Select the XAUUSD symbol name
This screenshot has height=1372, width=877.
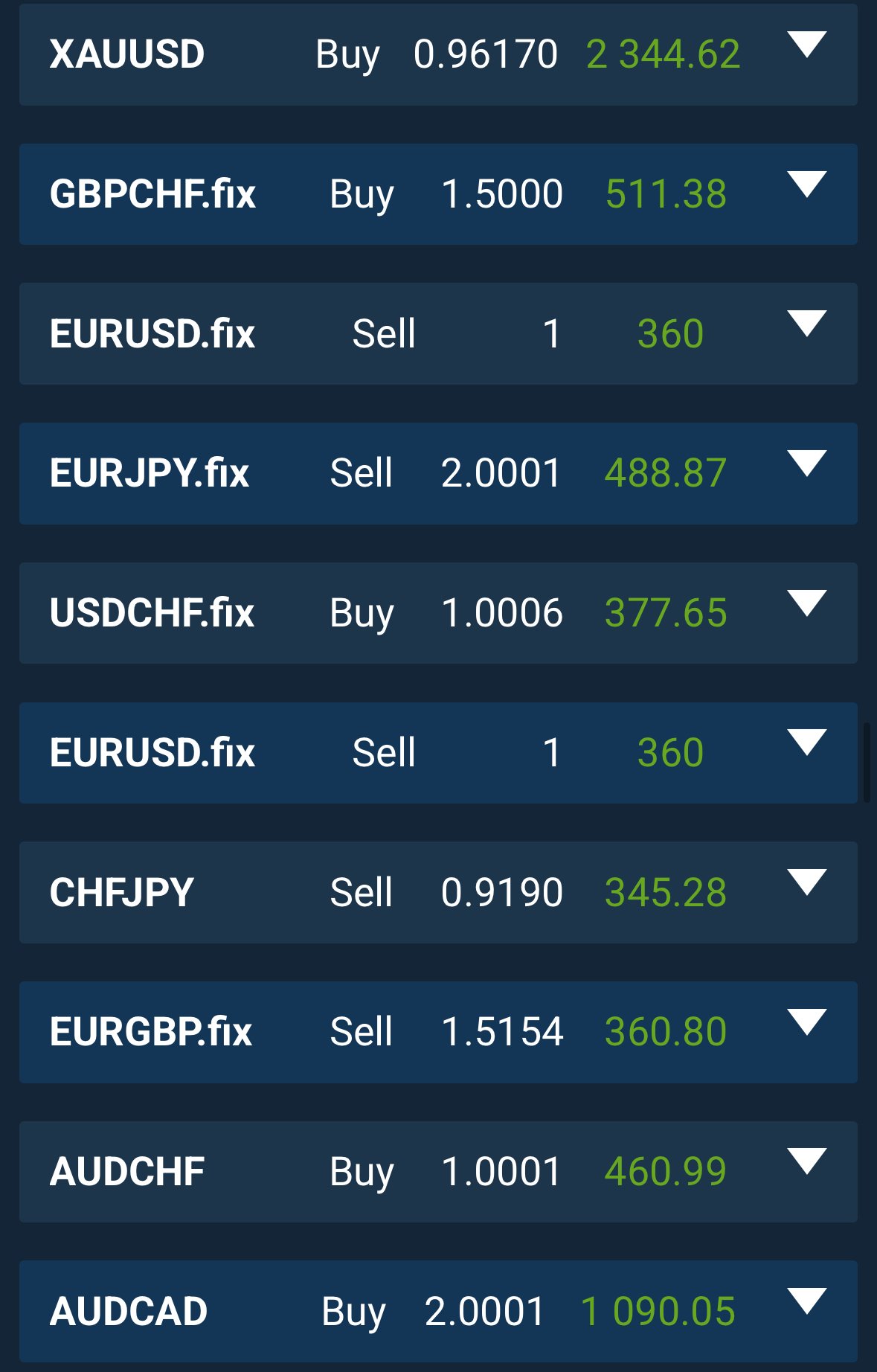point(127,54)
